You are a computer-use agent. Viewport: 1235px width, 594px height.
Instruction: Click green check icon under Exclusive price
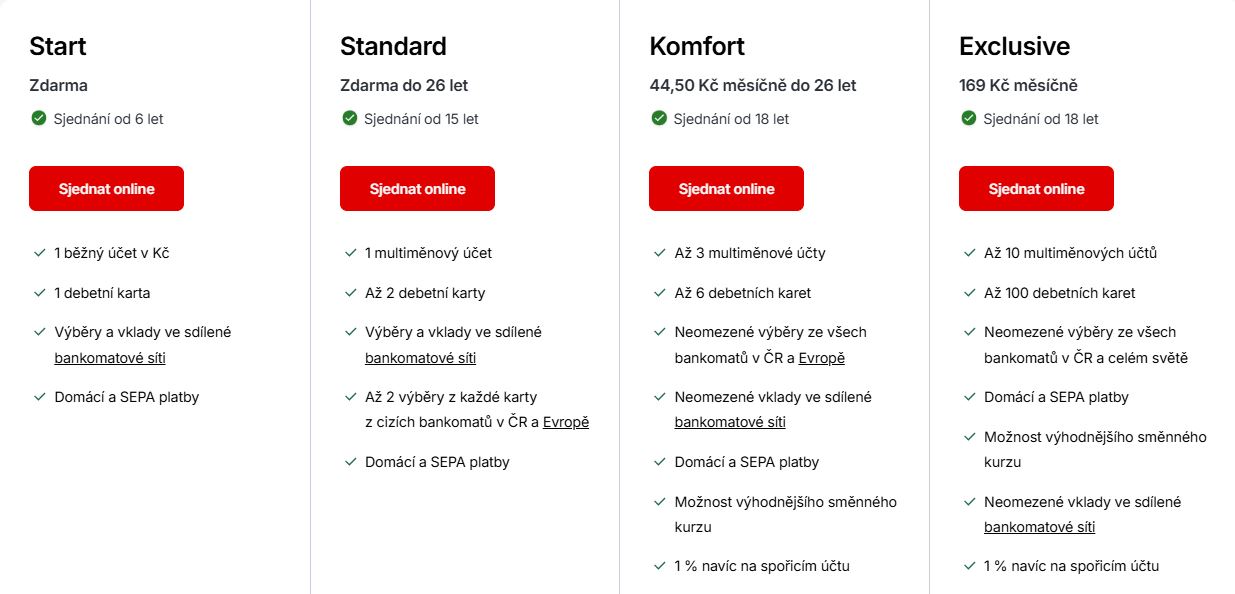pos(969,118)
